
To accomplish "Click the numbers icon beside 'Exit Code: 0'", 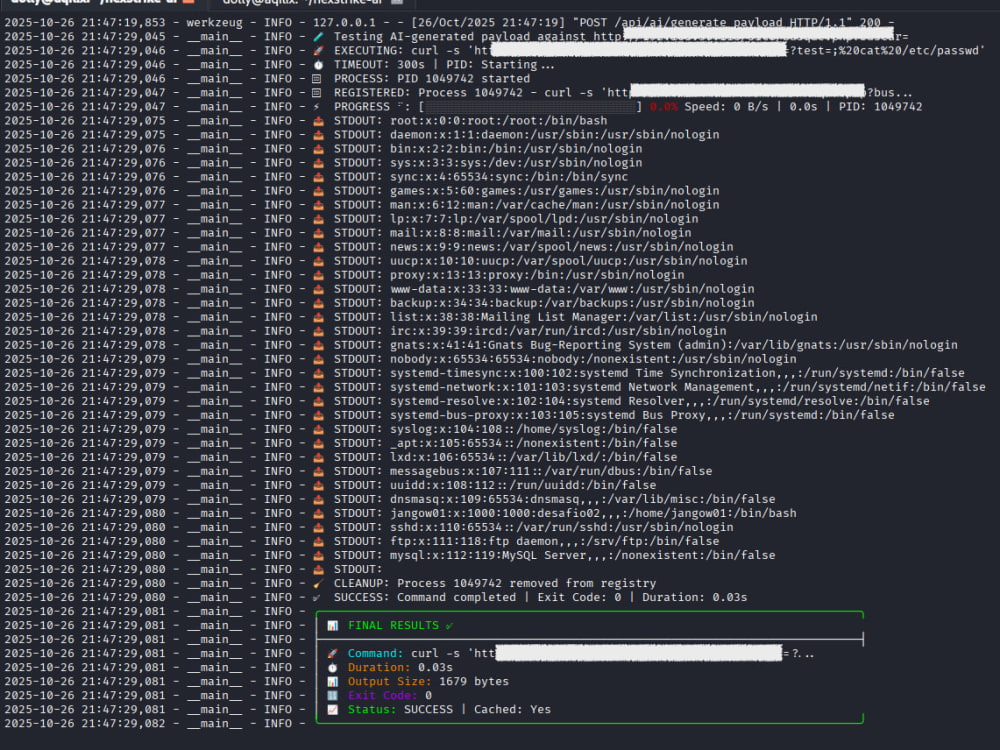I will click(332, 696).
